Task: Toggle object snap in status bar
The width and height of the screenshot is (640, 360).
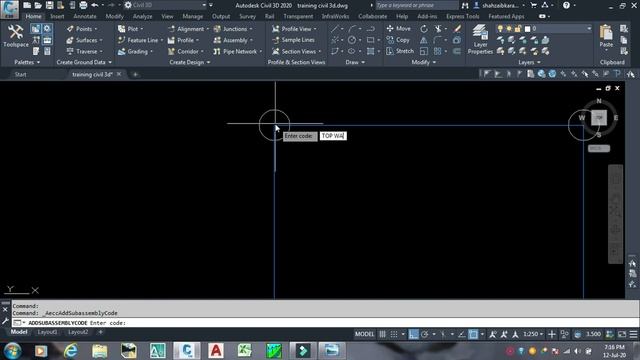Action: click(473, 334)
